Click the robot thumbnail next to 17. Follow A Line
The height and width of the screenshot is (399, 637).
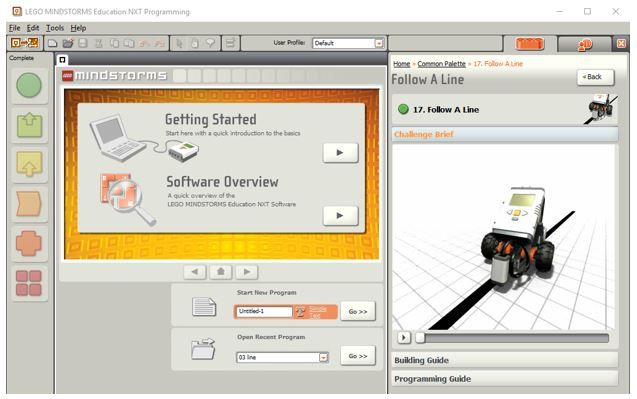click(x=602, y=108)
